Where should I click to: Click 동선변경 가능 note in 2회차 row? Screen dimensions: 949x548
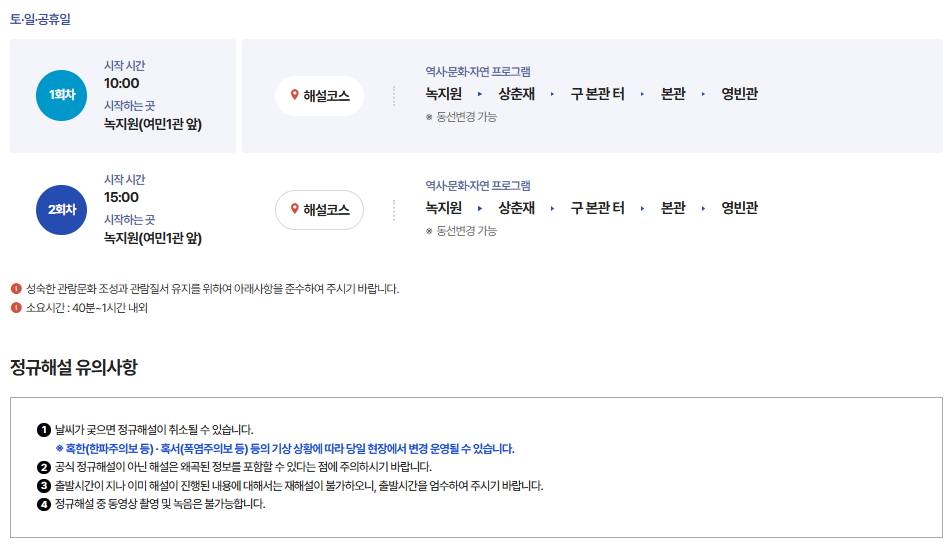pyautogui.click(x=461, y=231)
